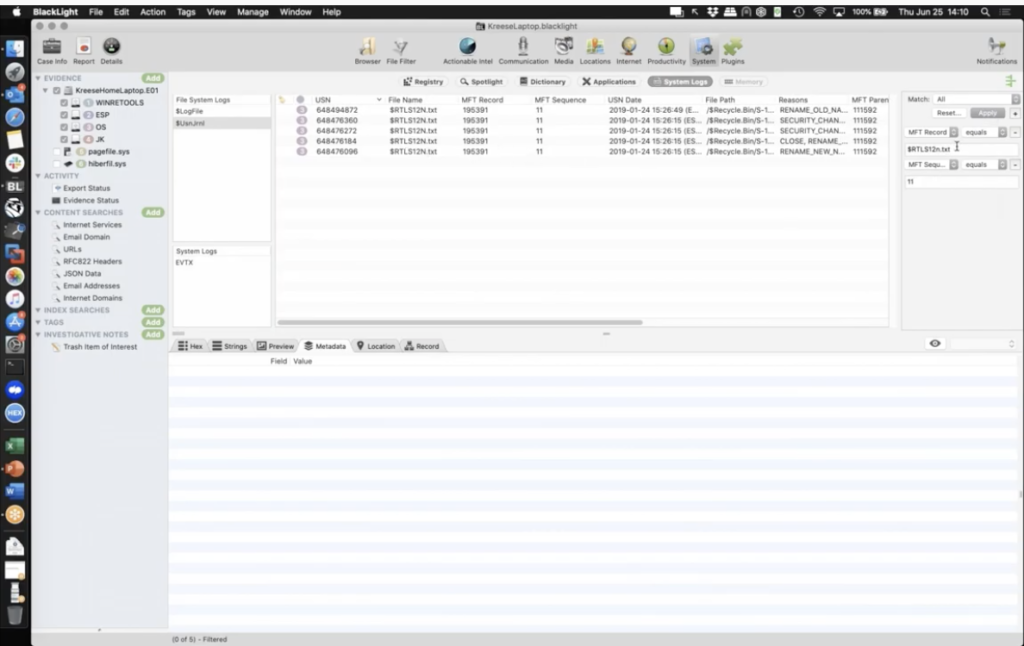
Task: Open the Details toolbar icon
Action: (111, 51)
